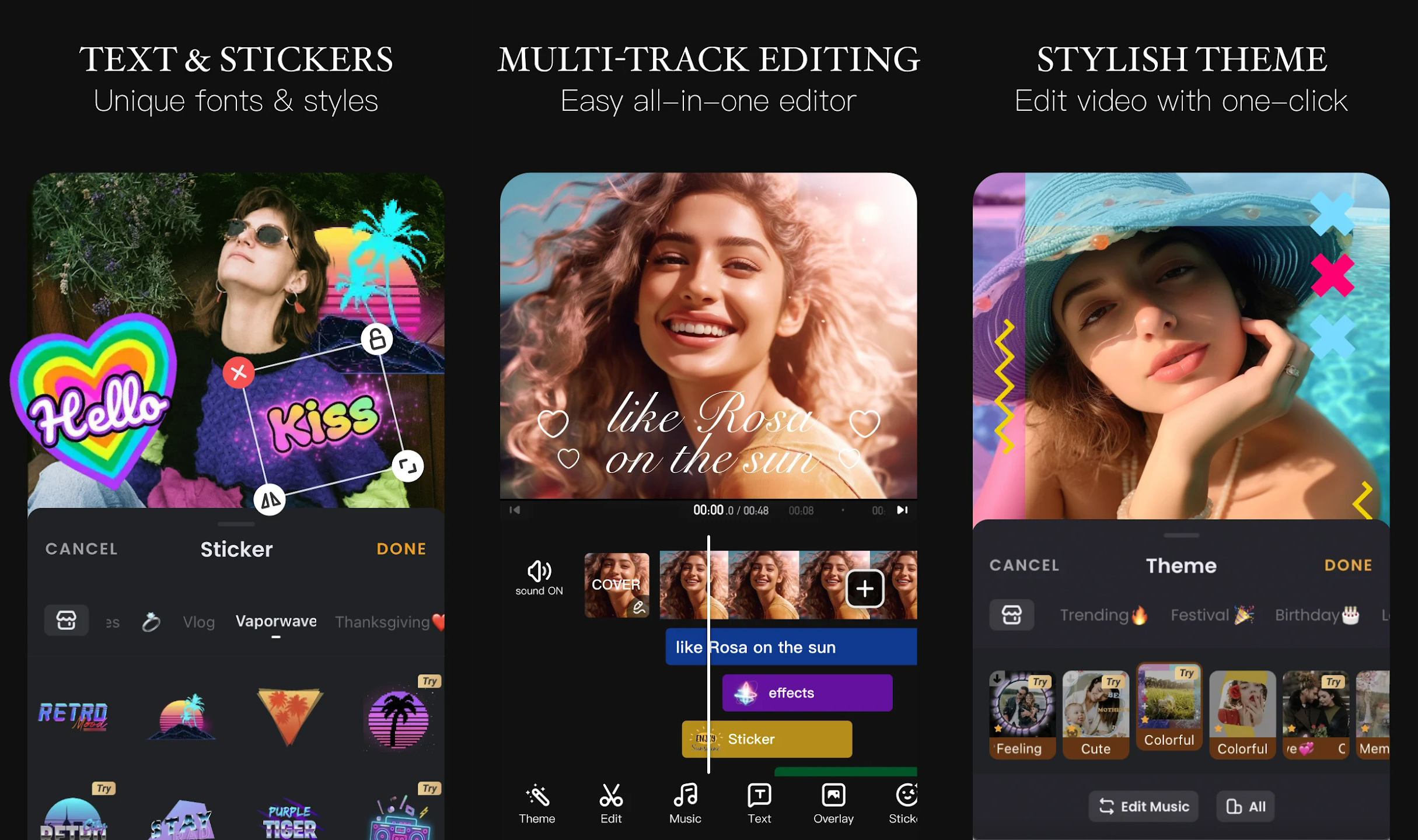The image size is (1418, 840).
Task: Click the resize handle on Kiss sticker
Action: point(407,466)
